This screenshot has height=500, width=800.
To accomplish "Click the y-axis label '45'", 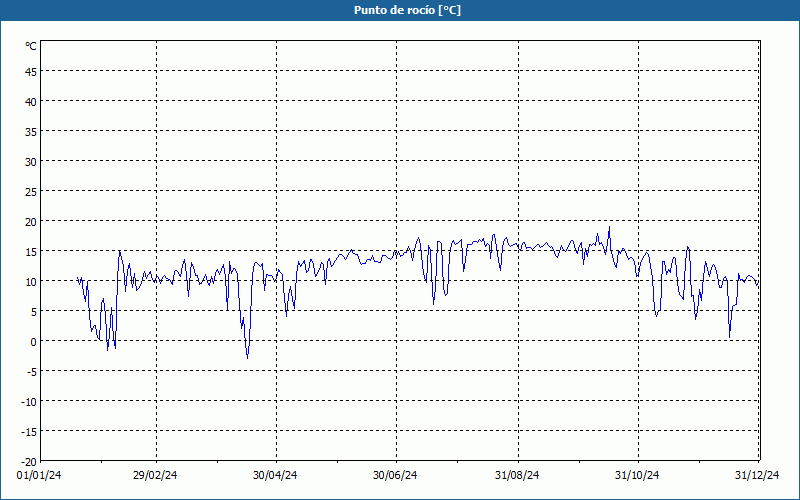I will (31, 72).
